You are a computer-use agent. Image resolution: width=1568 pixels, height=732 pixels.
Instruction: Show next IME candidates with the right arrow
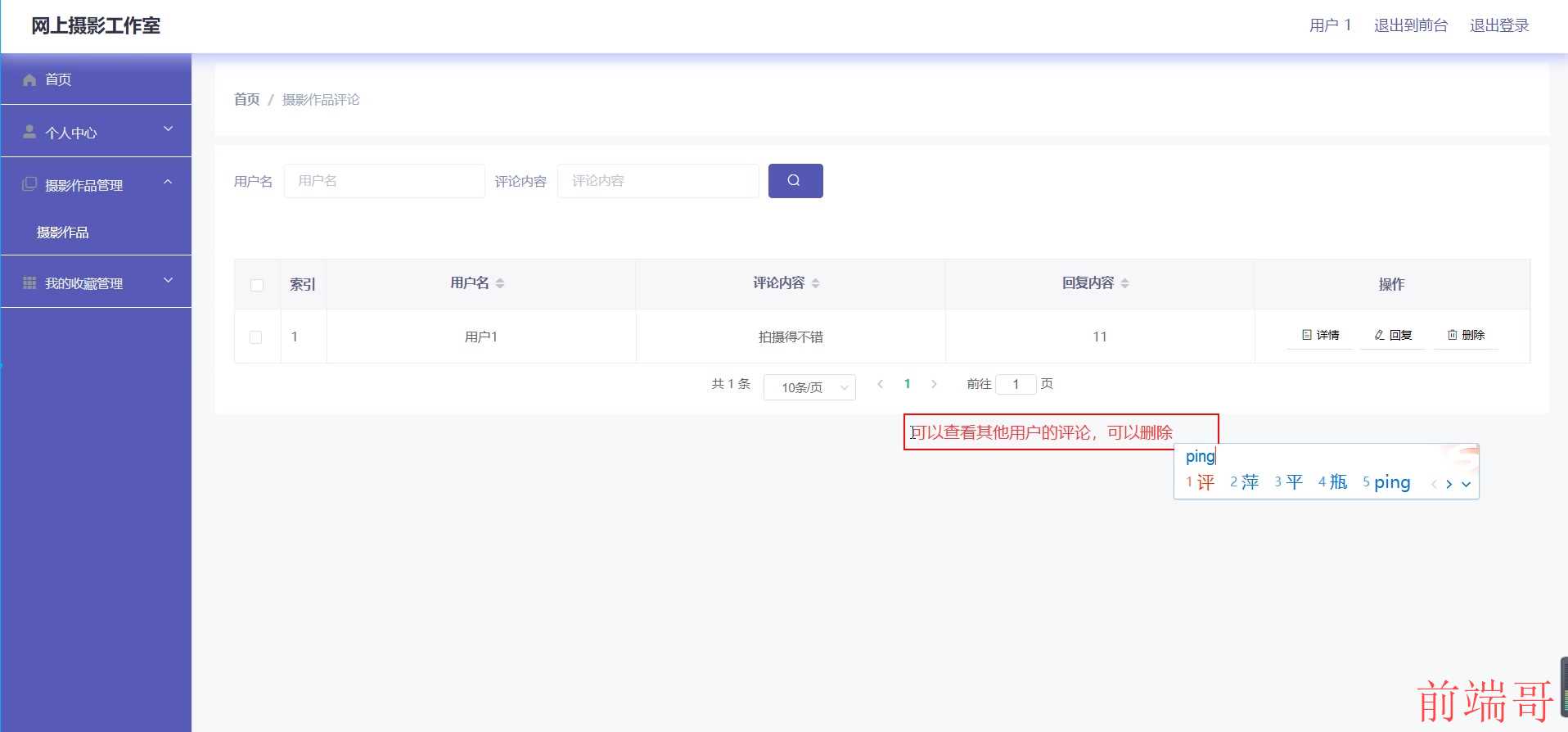[x=1449, y=484]
